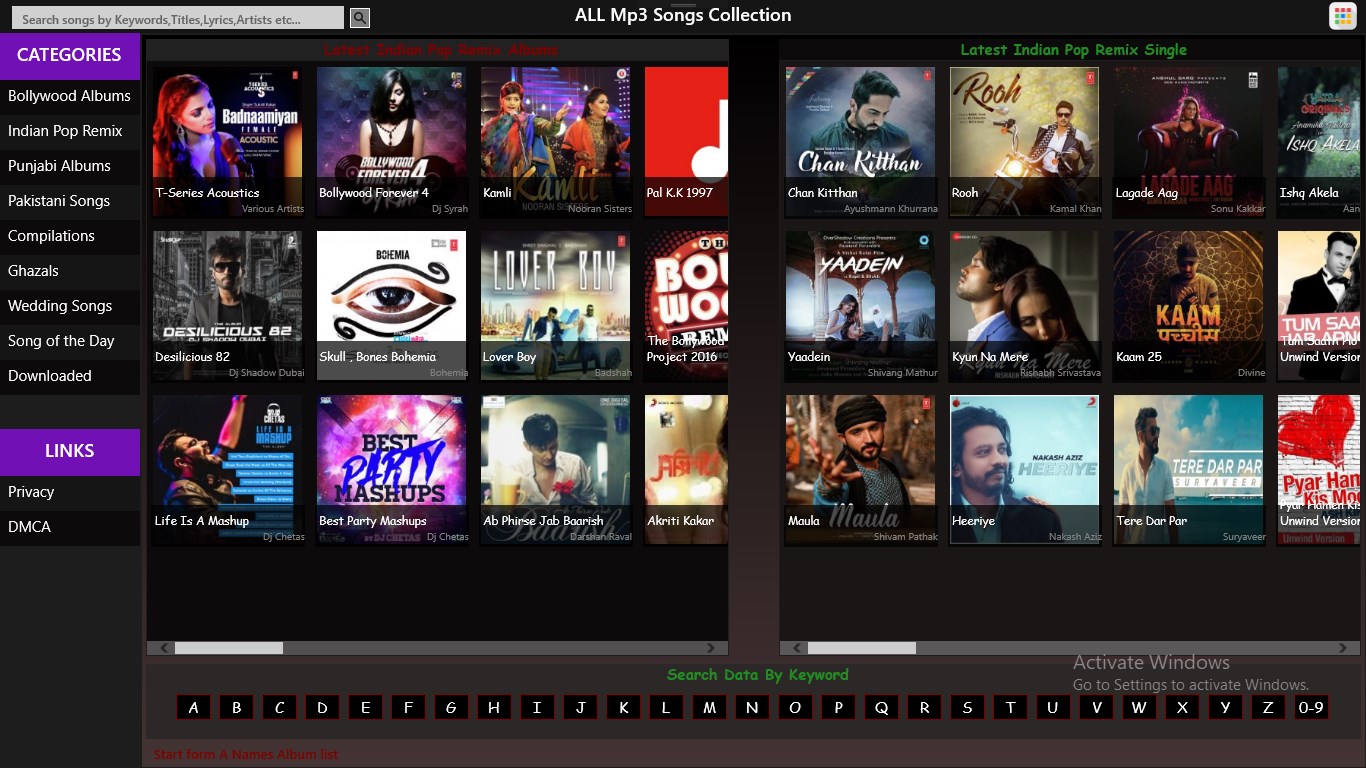Screen dimensions: 1366x768
Task: Open the Heeriye single by Nakash Aziz
Action: (x=1024, y=470)
